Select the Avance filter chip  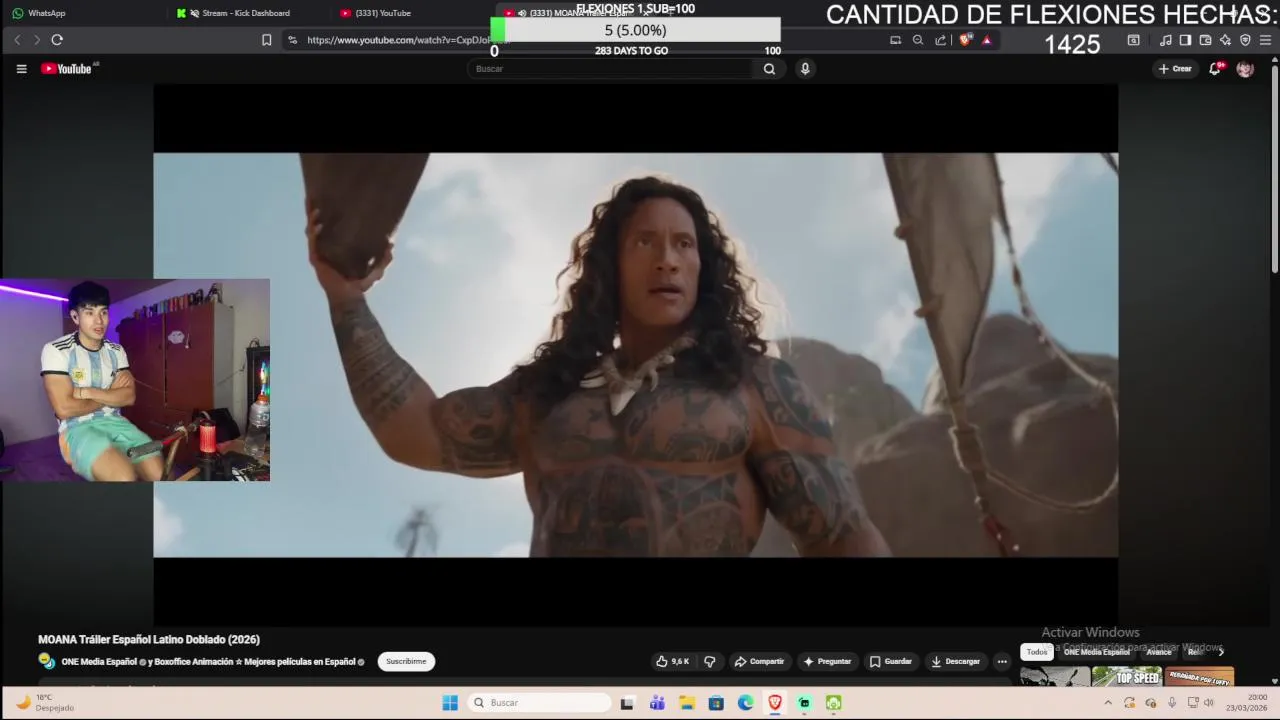coord(1158,652)
